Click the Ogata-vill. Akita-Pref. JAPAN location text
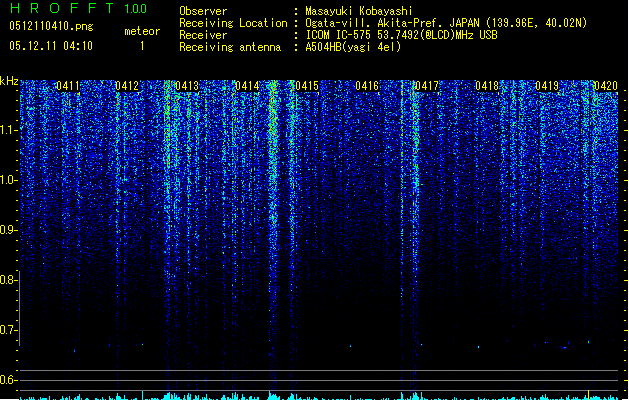629x400 pixels. pos(446,23)
